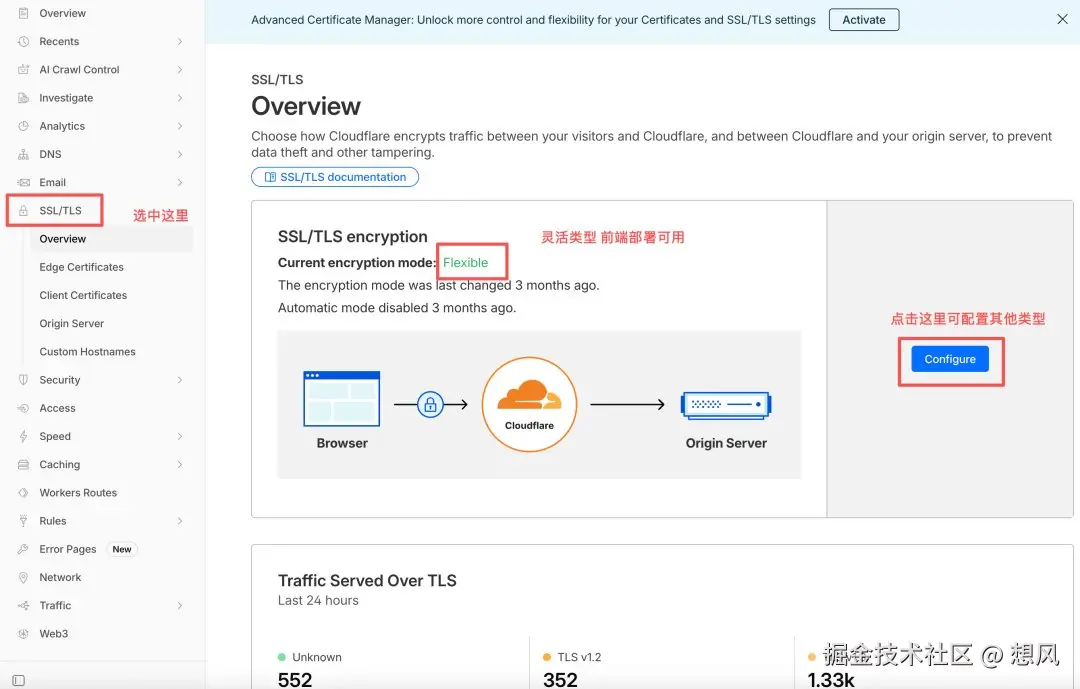Click the padlock icon between Browser and Cloudflare
This screenshot has height=689, width=1080.
coord(430,404)
